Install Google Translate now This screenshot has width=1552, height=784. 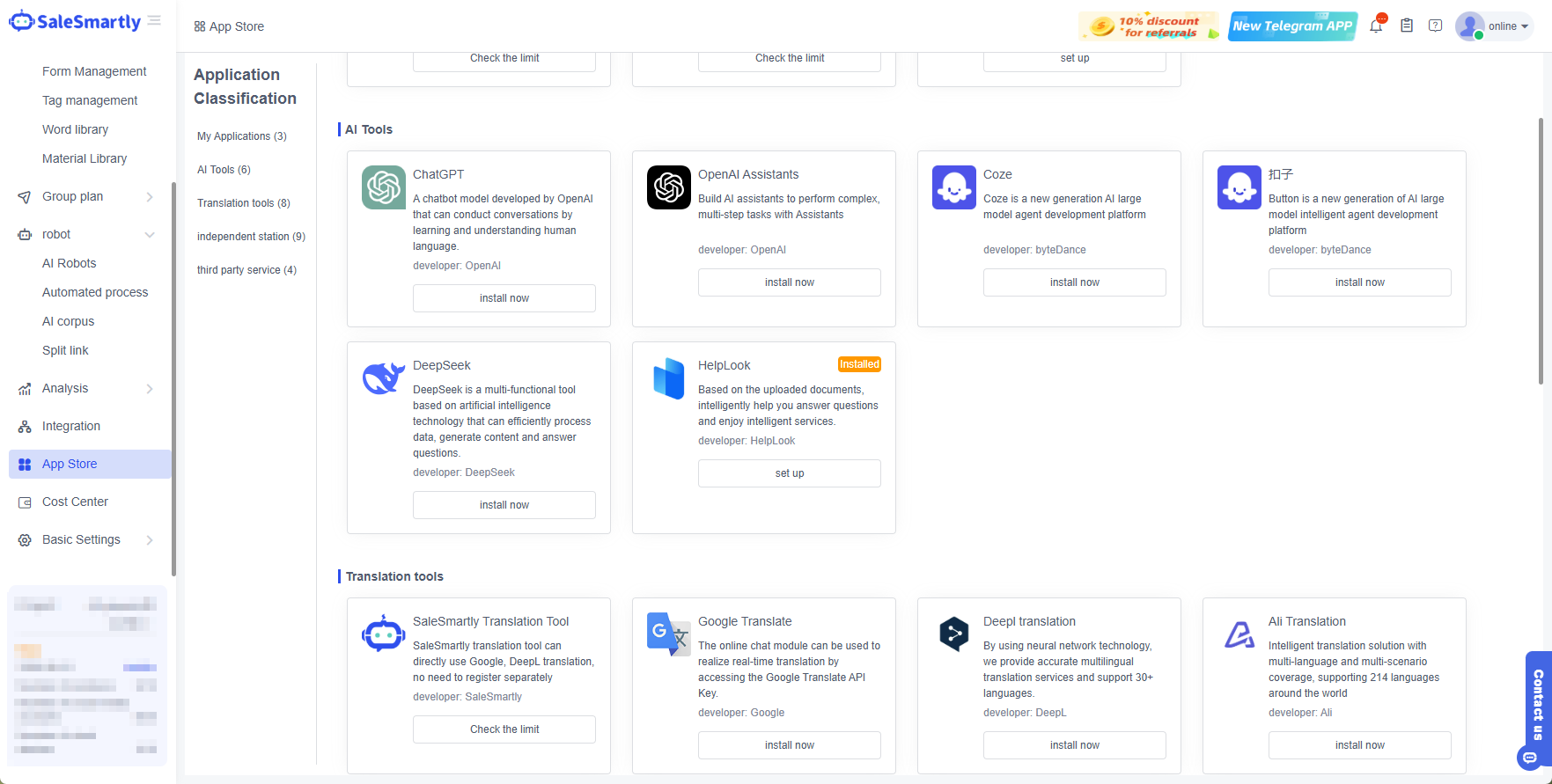tap(790, 745)
